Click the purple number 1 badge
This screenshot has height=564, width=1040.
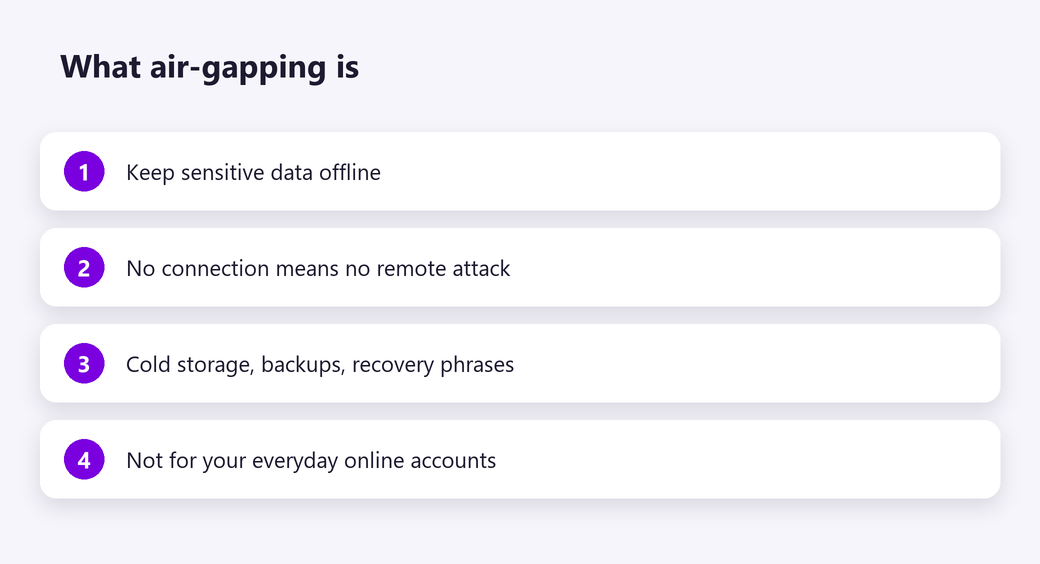point(84,171)
